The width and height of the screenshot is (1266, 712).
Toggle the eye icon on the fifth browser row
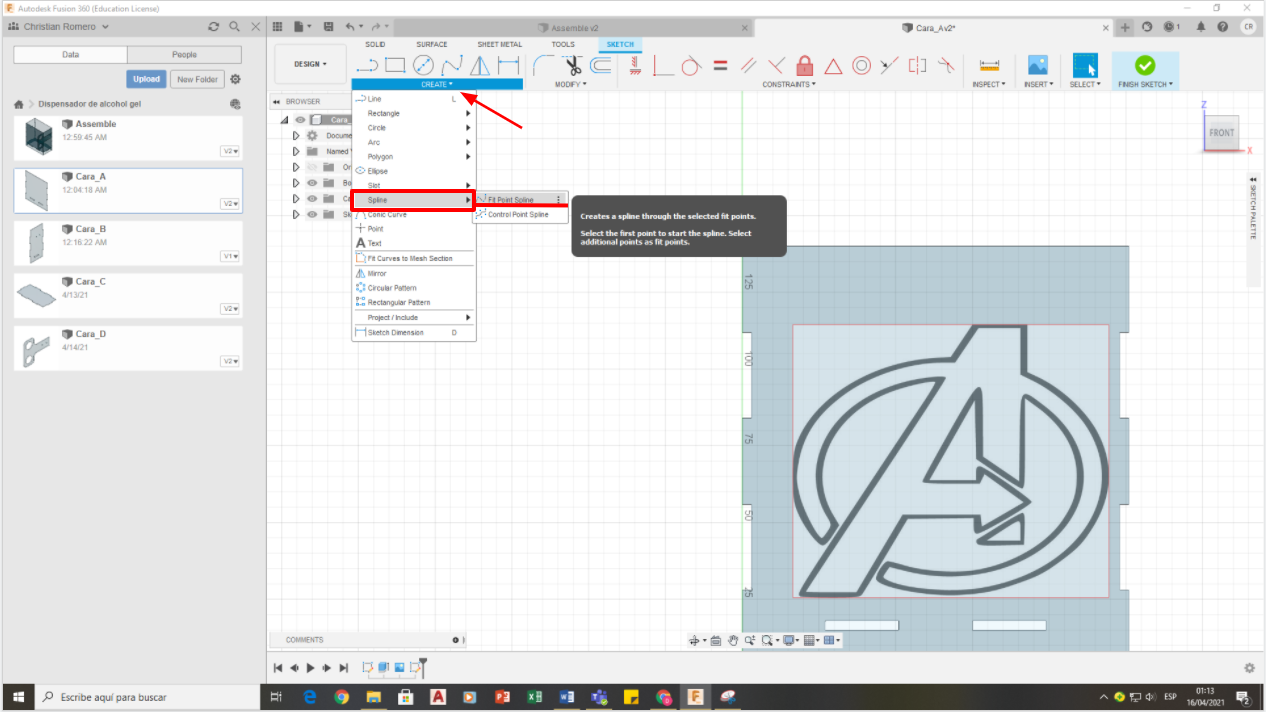(x=312, y=198)
